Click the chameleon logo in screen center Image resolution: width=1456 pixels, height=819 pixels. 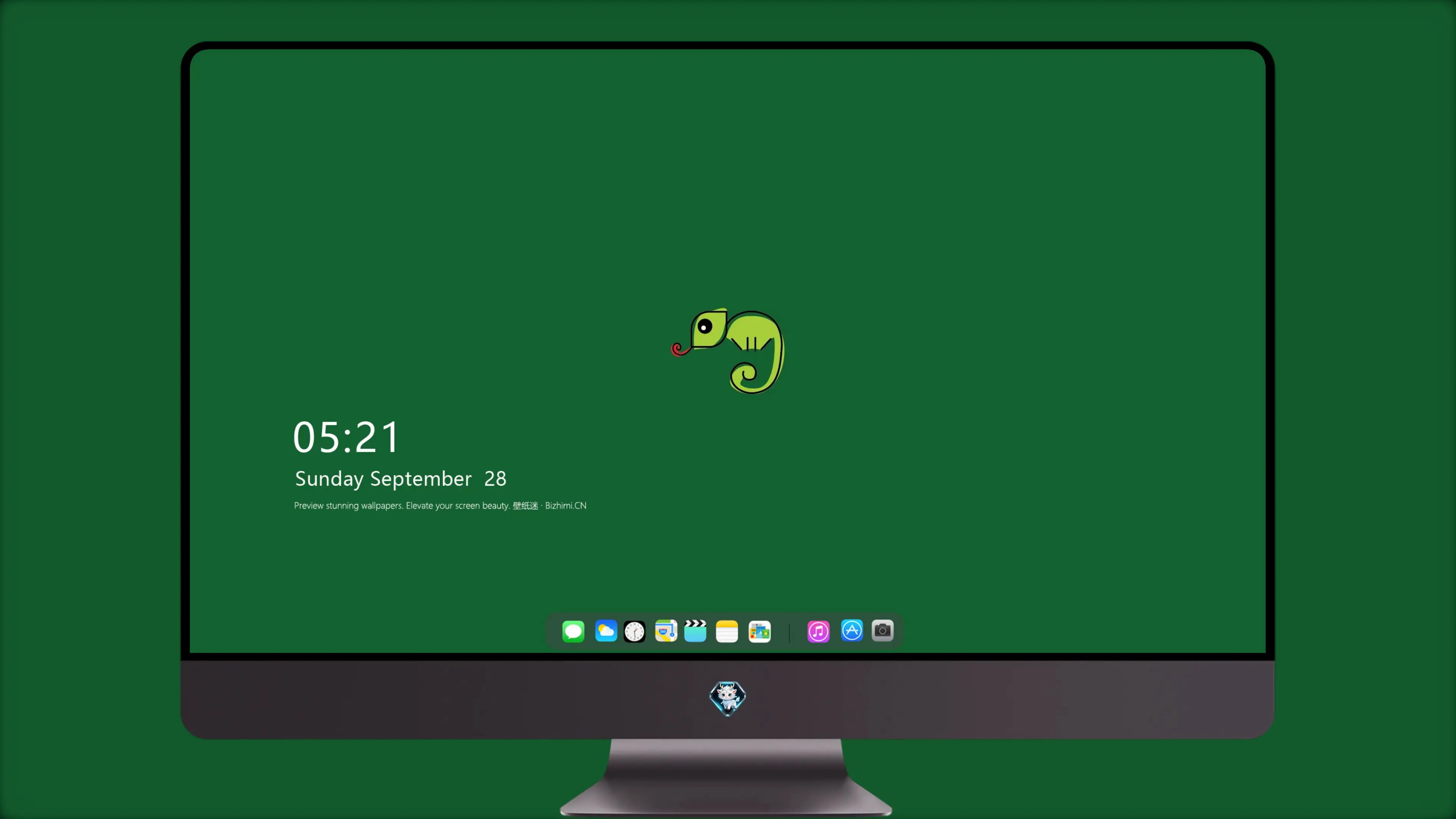pos(728,351)
